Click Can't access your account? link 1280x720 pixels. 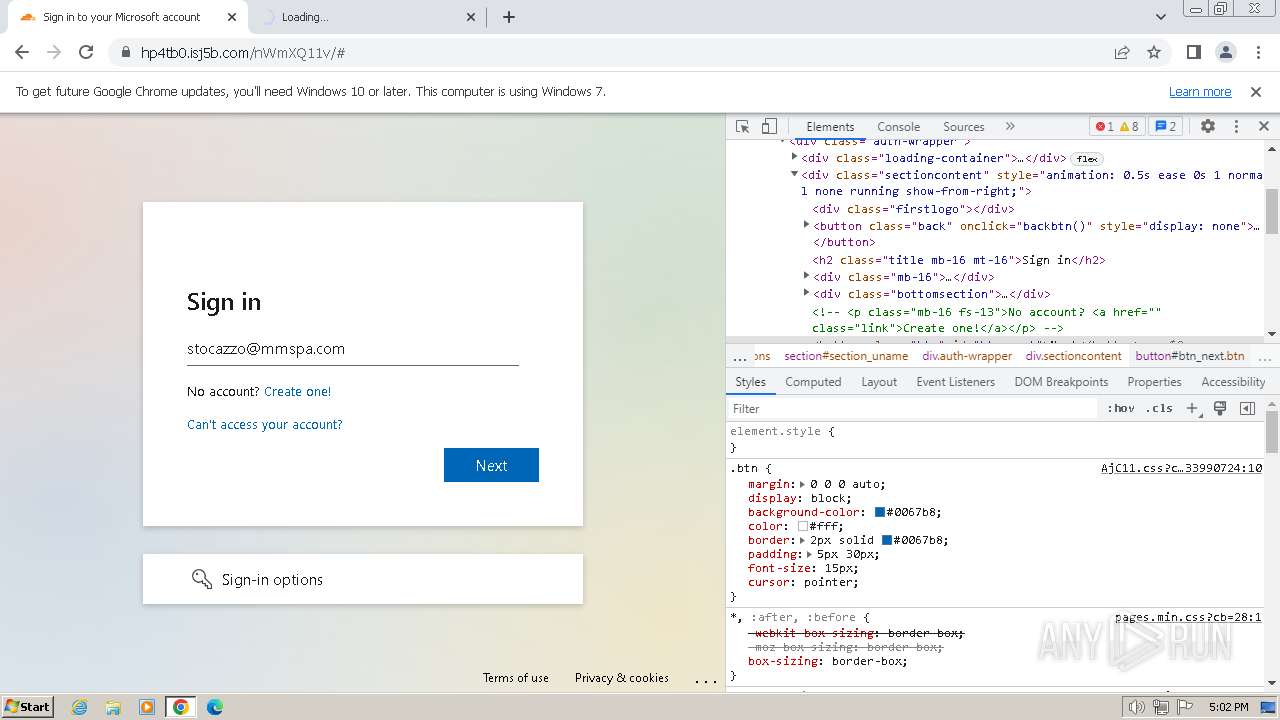tap(265, 425)
